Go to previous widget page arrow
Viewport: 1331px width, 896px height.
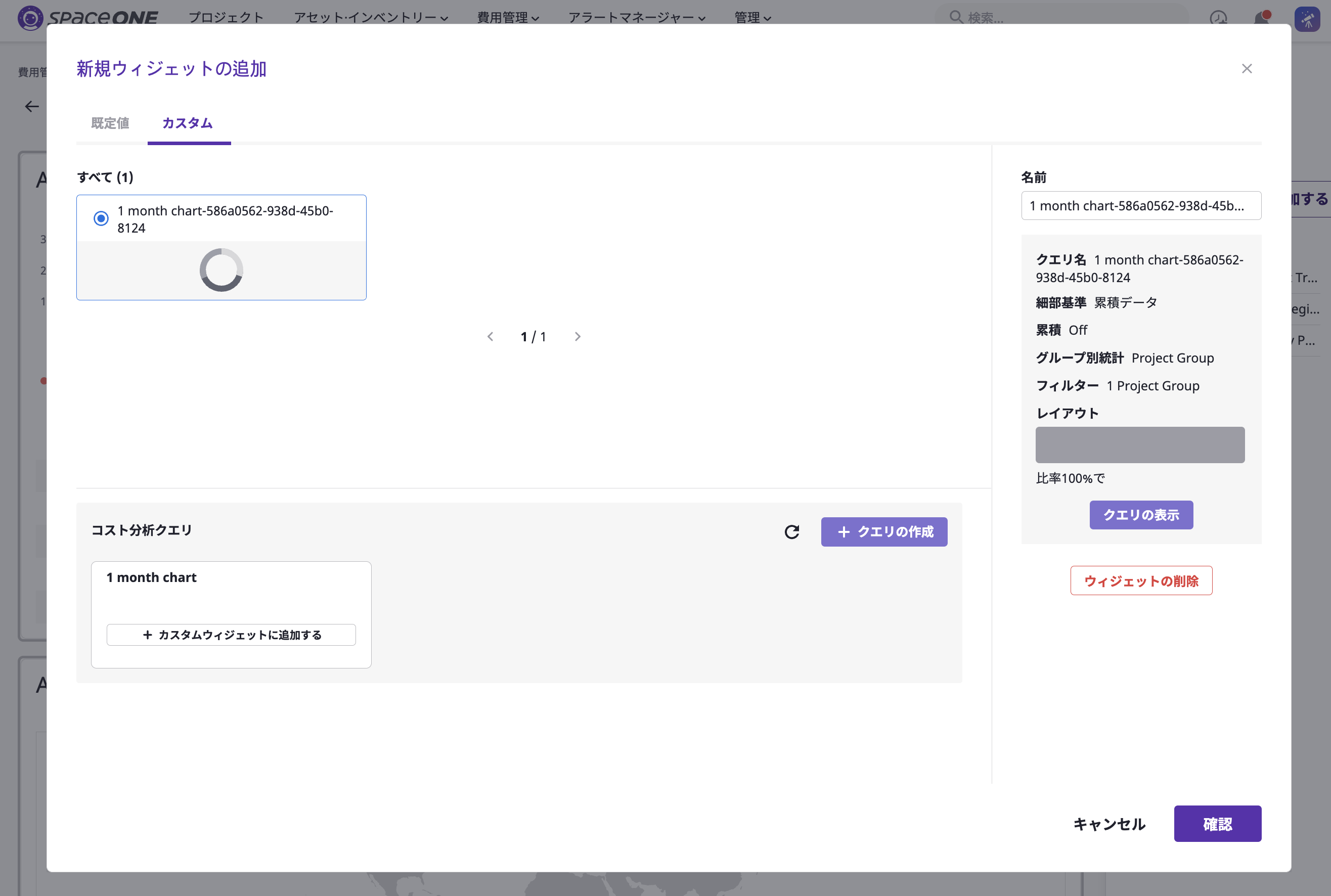(x=491, y=337)
